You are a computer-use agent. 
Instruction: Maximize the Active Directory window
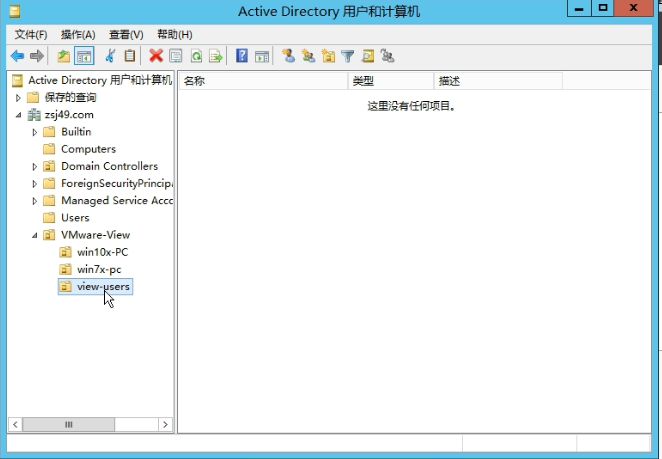[603, 8]
